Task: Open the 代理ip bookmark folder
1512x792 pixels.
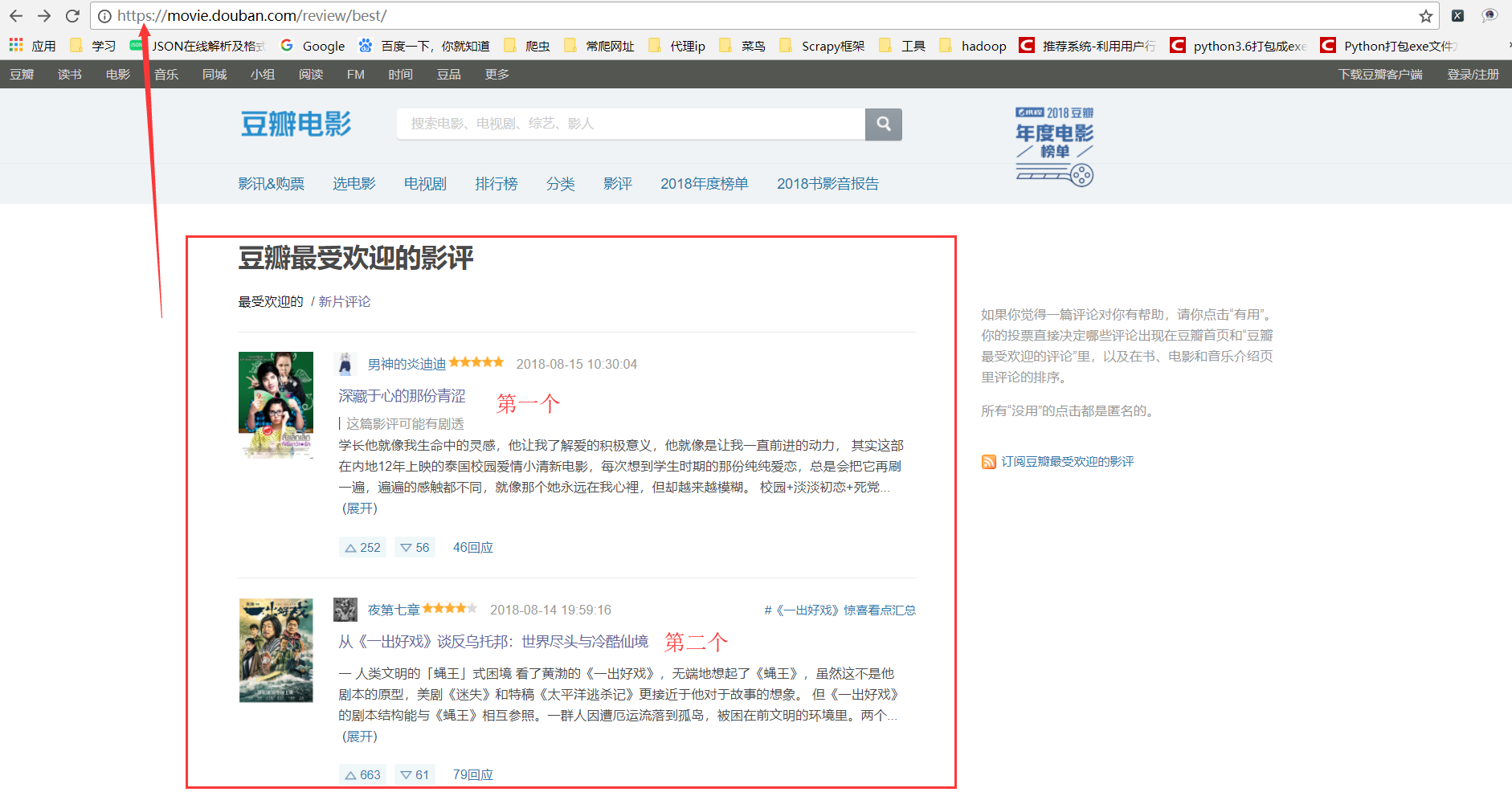Action: coord(677,46)
